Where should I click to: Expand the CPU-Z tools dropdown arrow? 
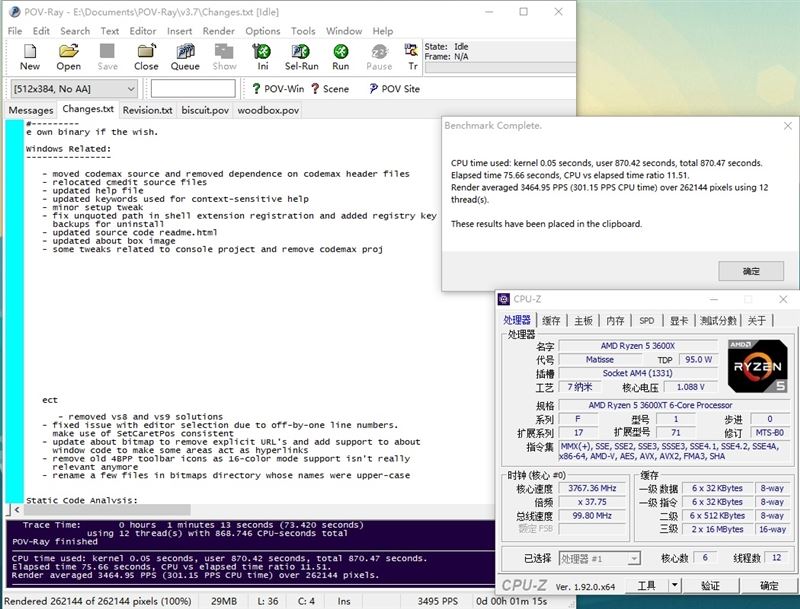tap(674, 586)
